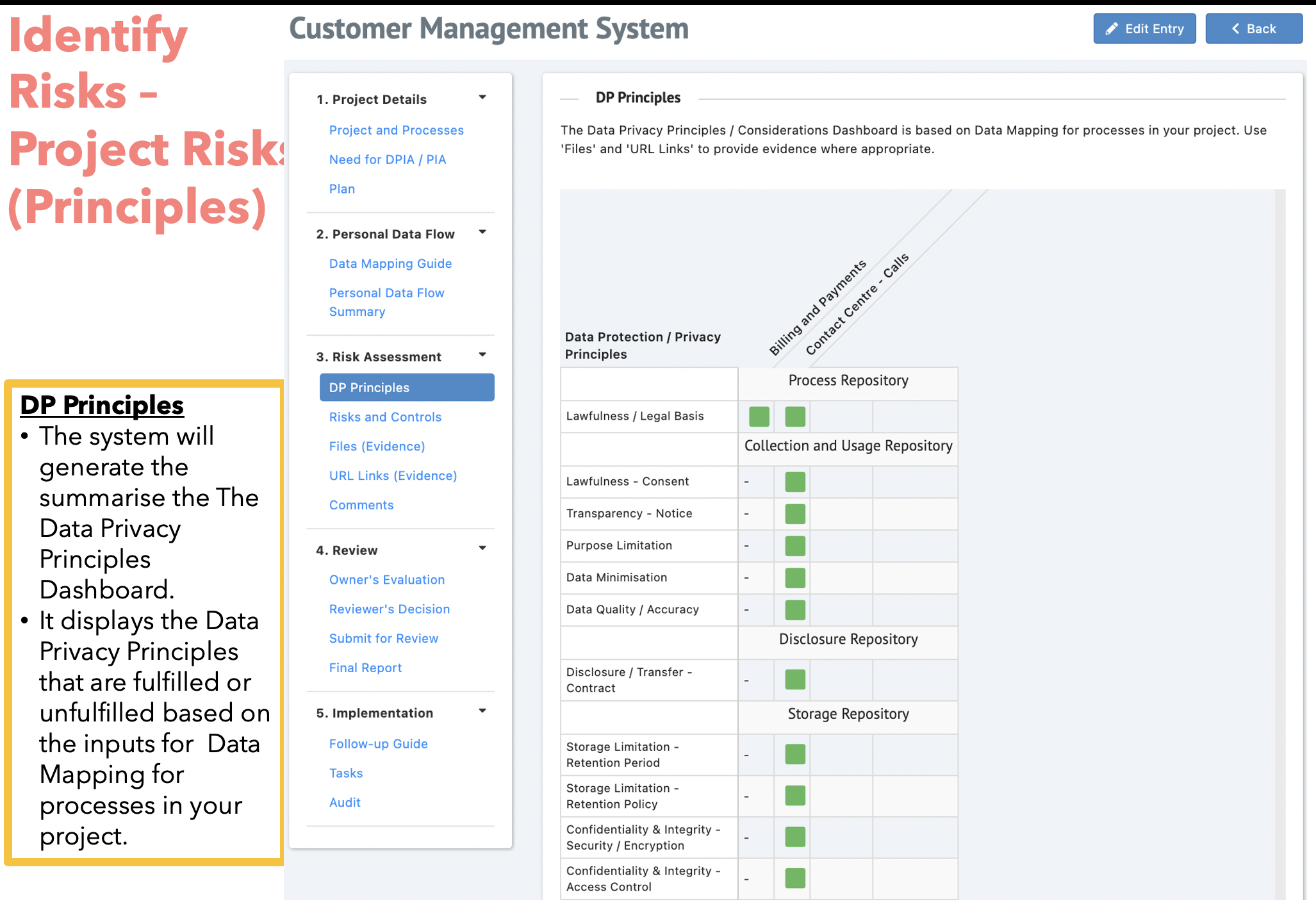Open the Audit link under Implementation
Viewport: 1316px width, 906px height.
coord(345,802)
